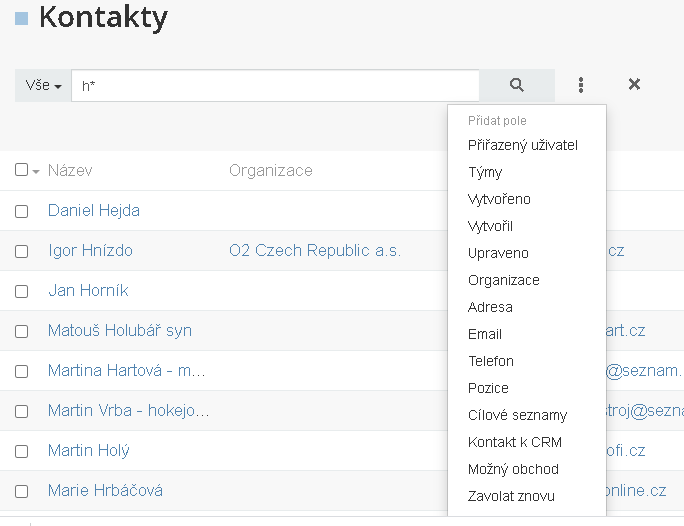This screenshot has height=526, width=684.
Task: Expand the Vše filter dropdown
Action: (x=43, y=85)
